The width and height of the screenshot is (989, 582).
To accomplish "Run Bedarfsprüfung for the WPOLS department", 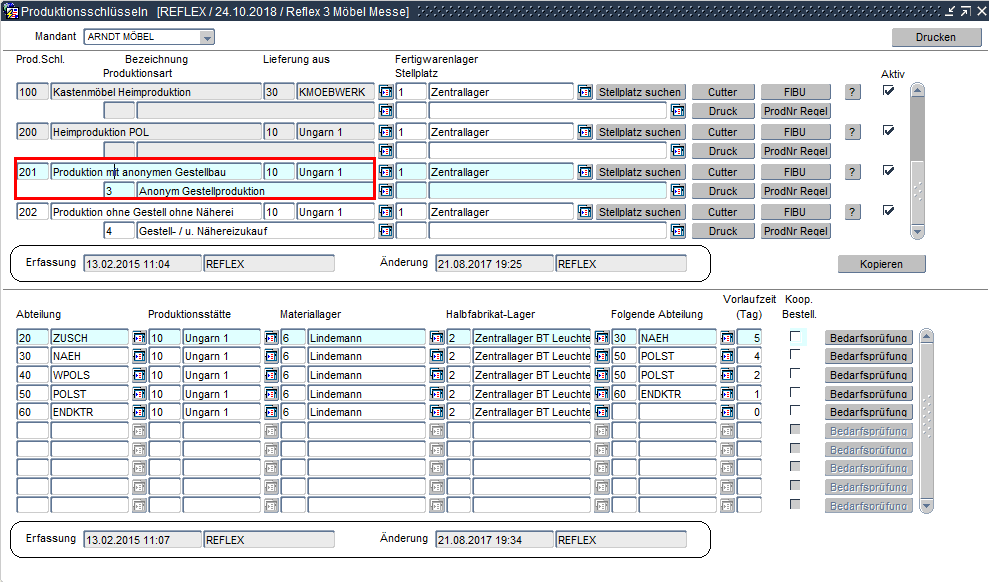I will pyautogui.click(x=868, y=375).
